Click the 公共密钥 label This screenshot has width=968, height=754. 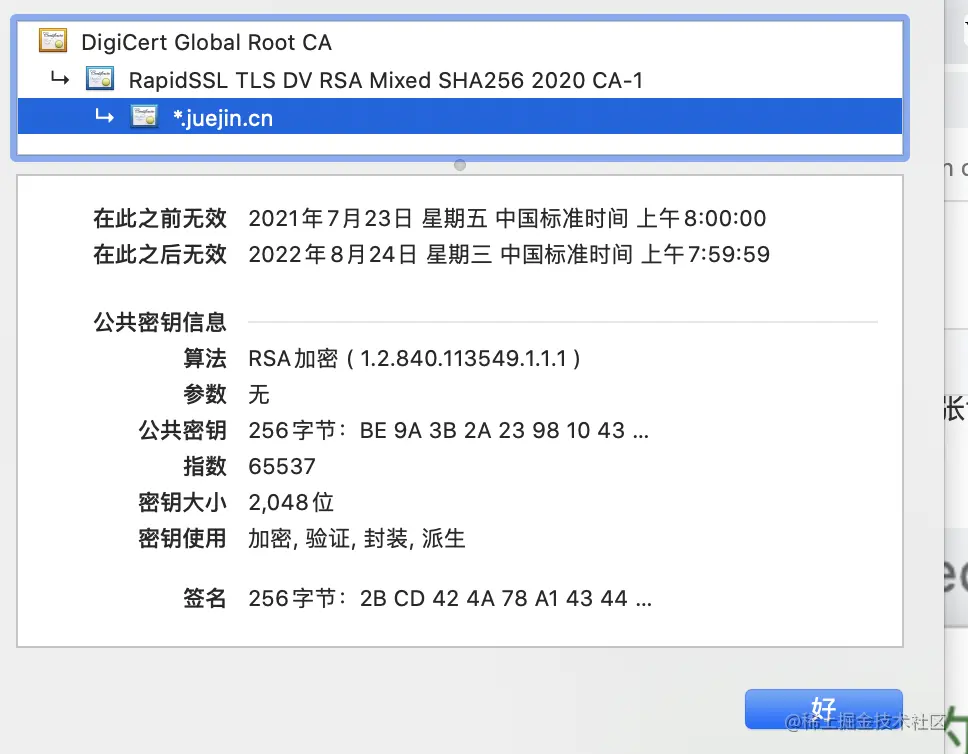(x=183, y=430)
